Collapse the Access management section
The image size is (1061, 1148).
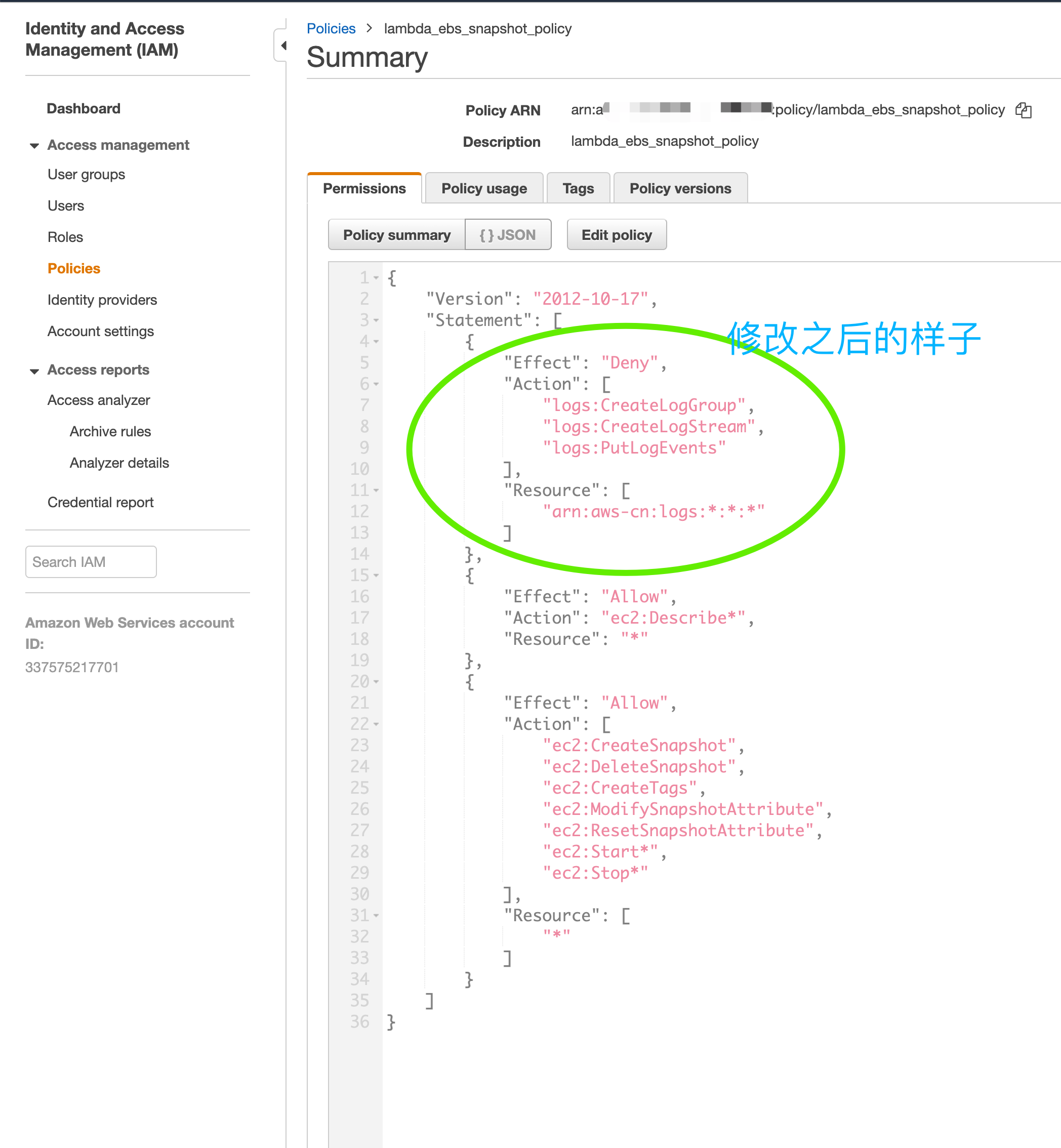point(34,146)
